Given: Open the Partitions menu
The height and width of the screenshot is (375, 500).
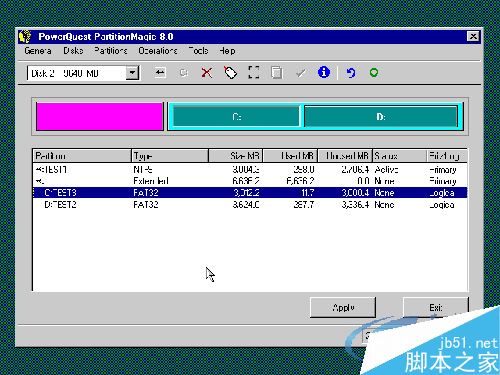Looking at the screenshot, I should click(111, 51).
